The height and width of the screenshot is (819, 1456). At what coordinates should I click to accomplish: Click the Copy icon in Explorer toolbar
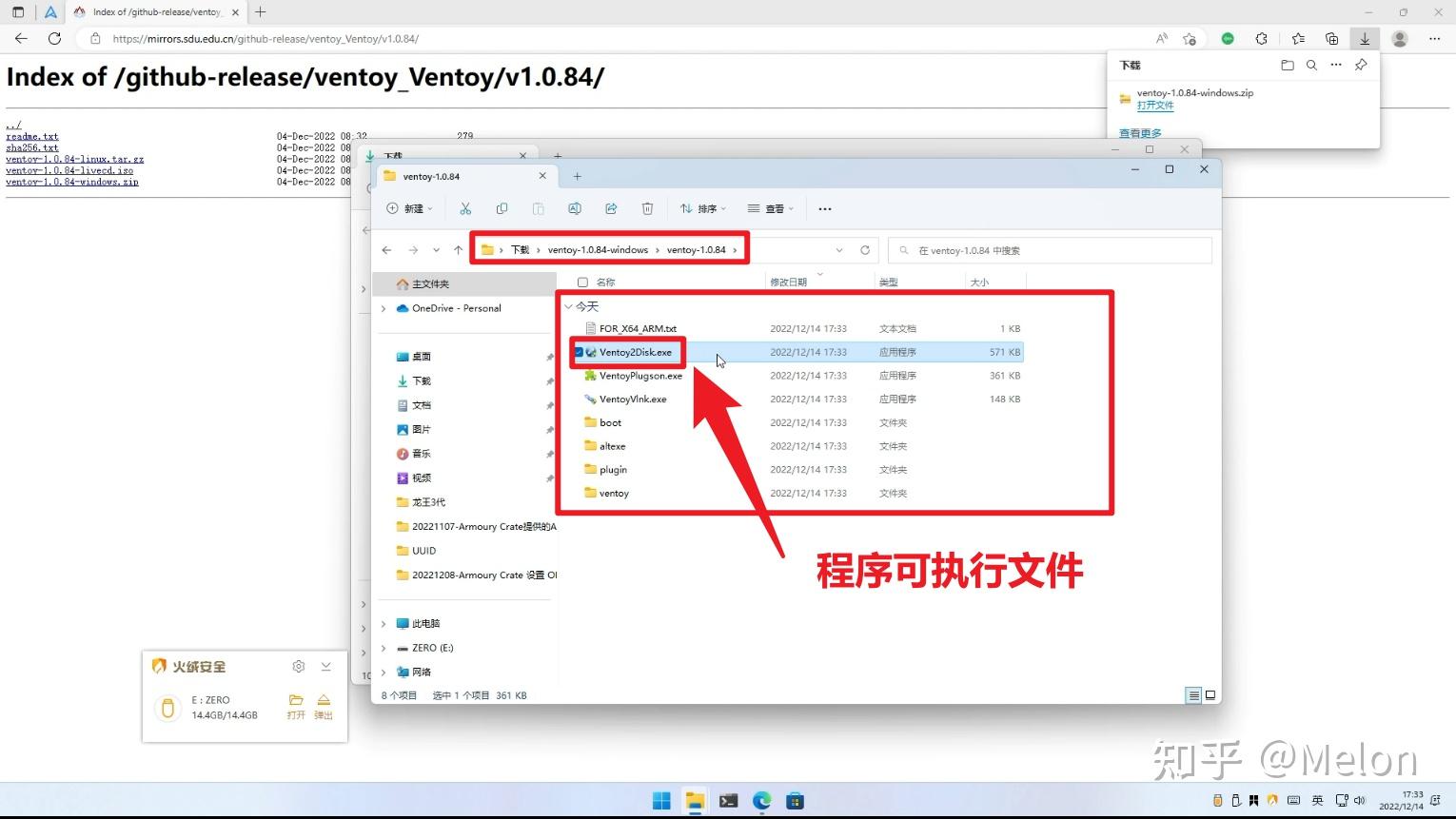(x=502, y=208)
